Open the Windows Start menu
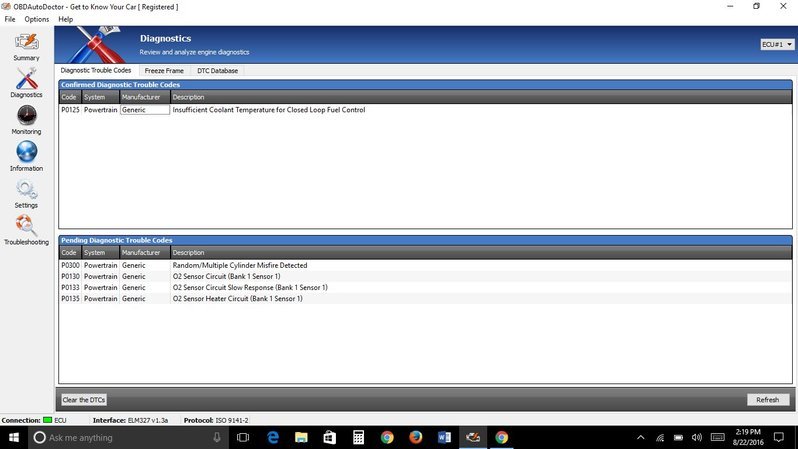798x449 pixels. pyautogui.click(x=14, y=437)
